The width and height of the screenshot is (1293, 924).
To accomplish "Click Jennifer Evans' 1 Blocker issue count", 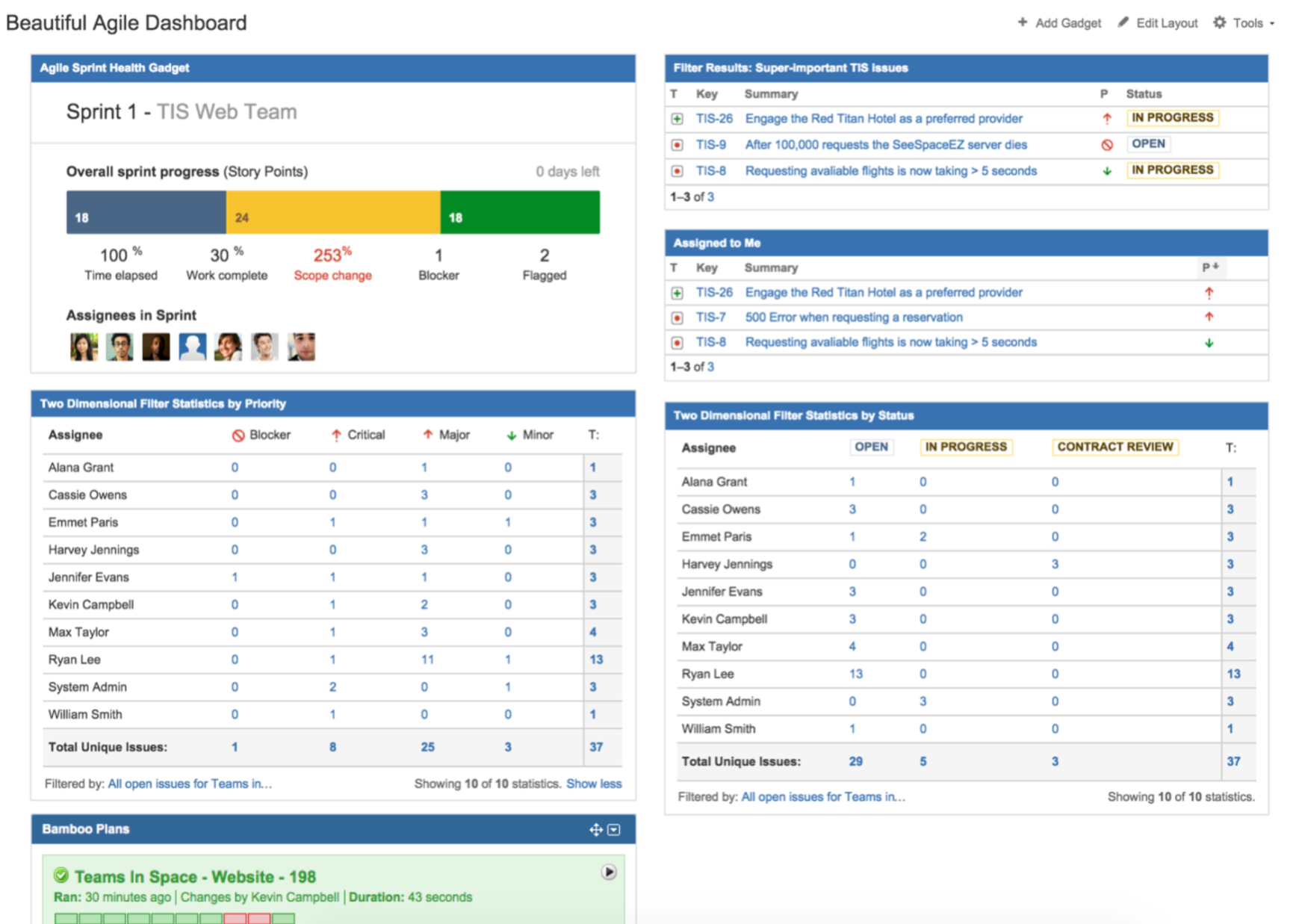I will pos(235,577).
